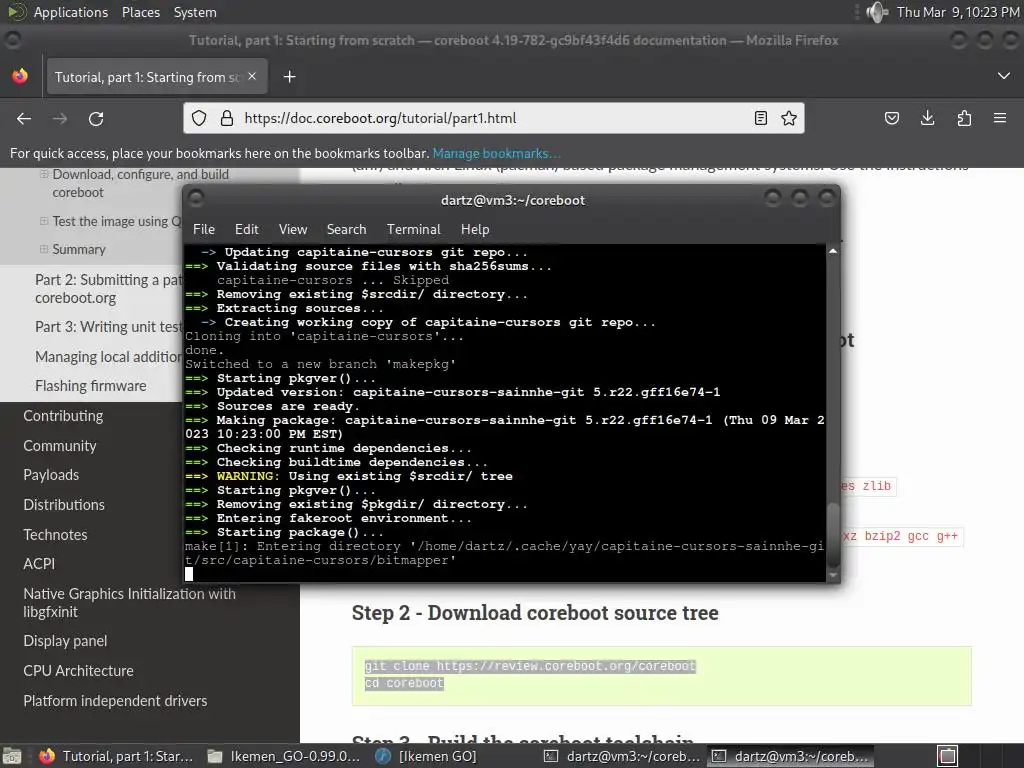The height and width of the screenshot is (768, 1024).
Task: Open Firefox extensions puzzle icon
Action: point(964,118)
